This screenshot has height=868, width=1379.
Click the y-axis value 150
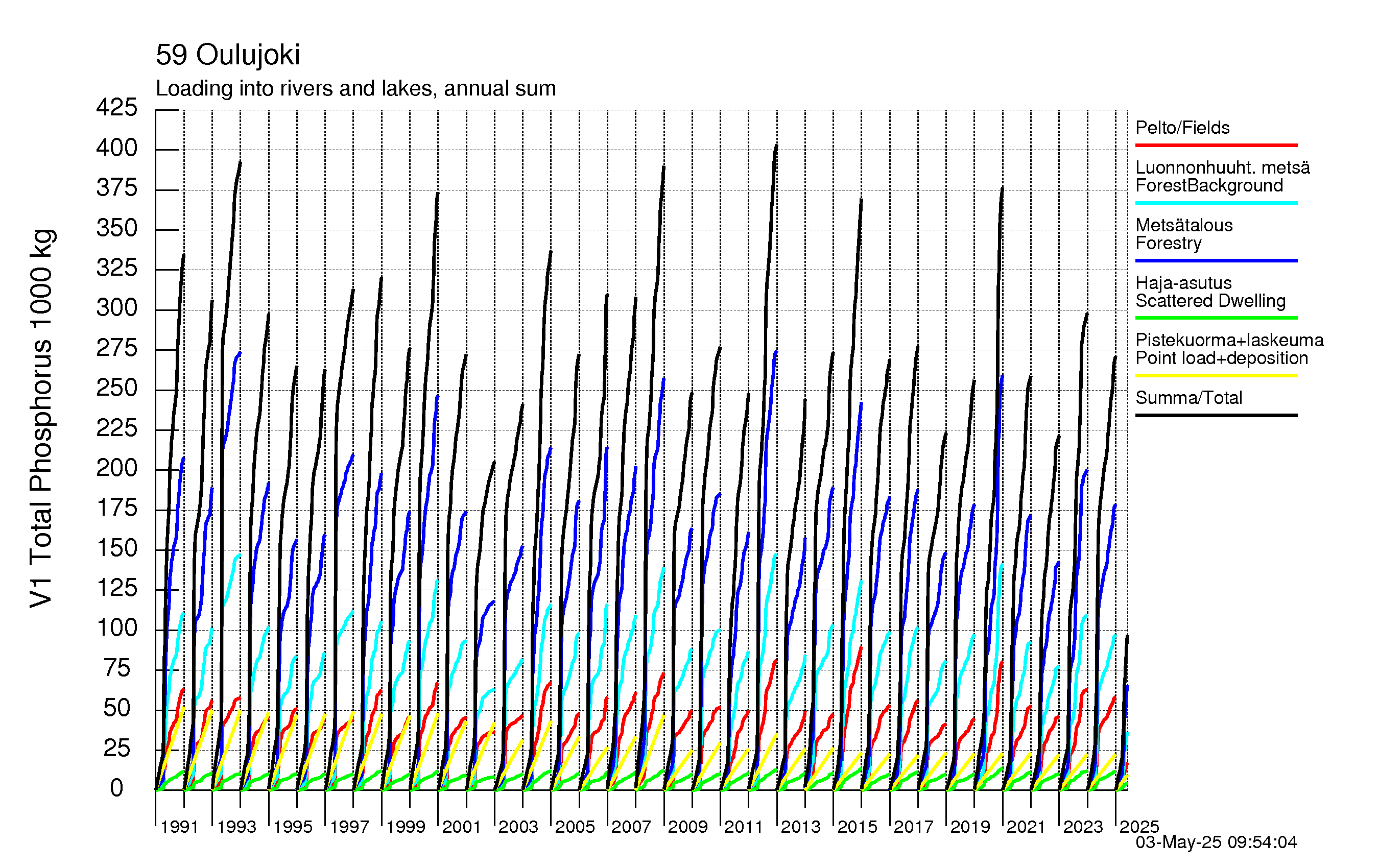117,548
